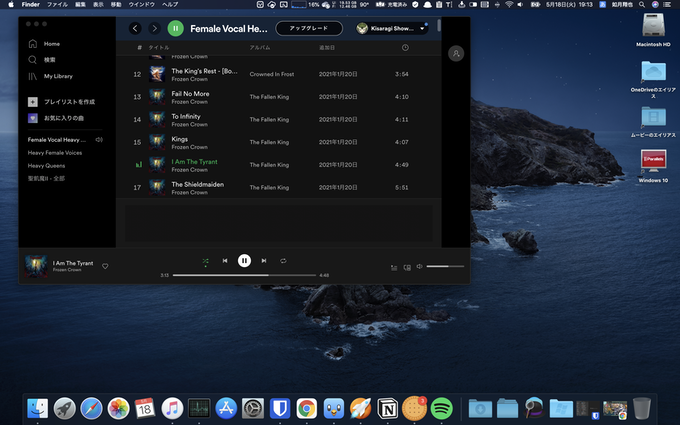The image size is (680, 425).
Task: Sort tracks by the duration clock column
Action: point(405,47)
